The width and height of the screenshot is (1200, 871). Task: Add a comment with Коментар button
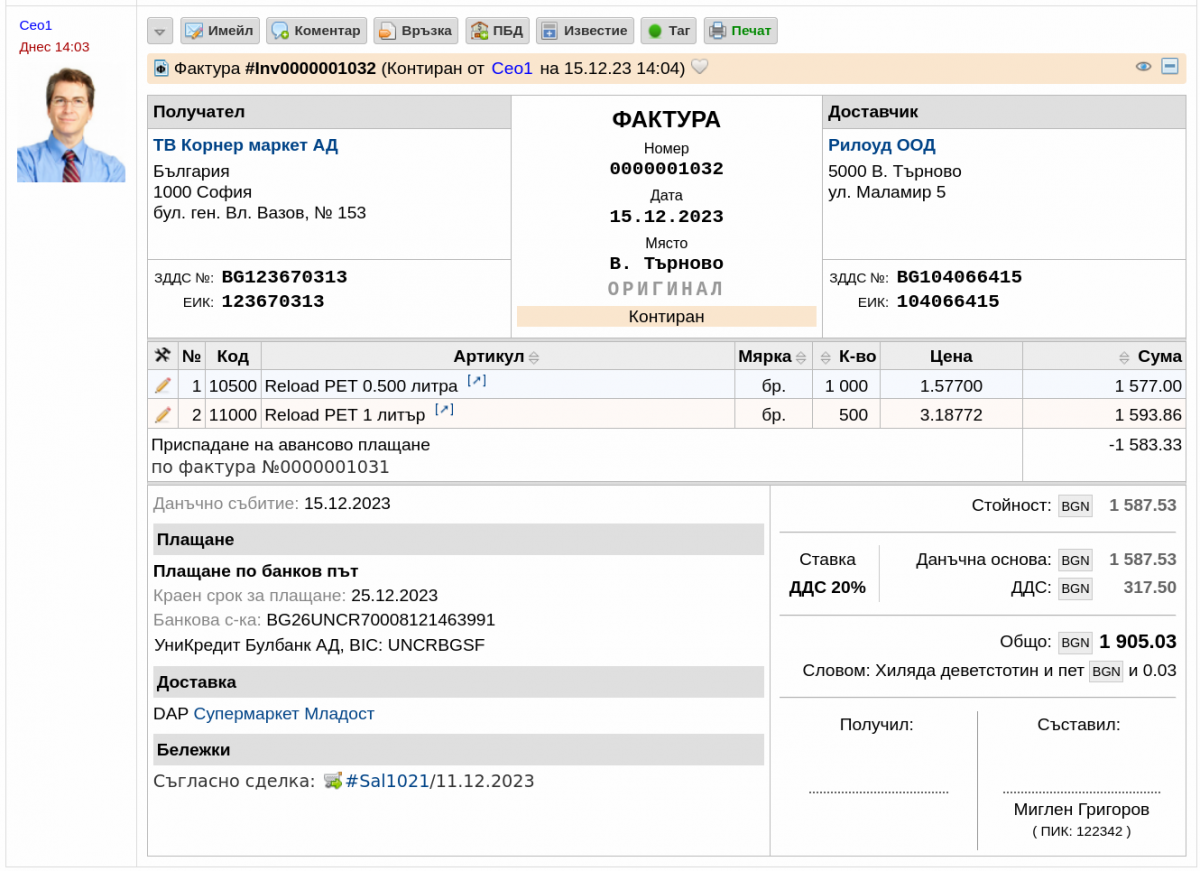[316, 31]
